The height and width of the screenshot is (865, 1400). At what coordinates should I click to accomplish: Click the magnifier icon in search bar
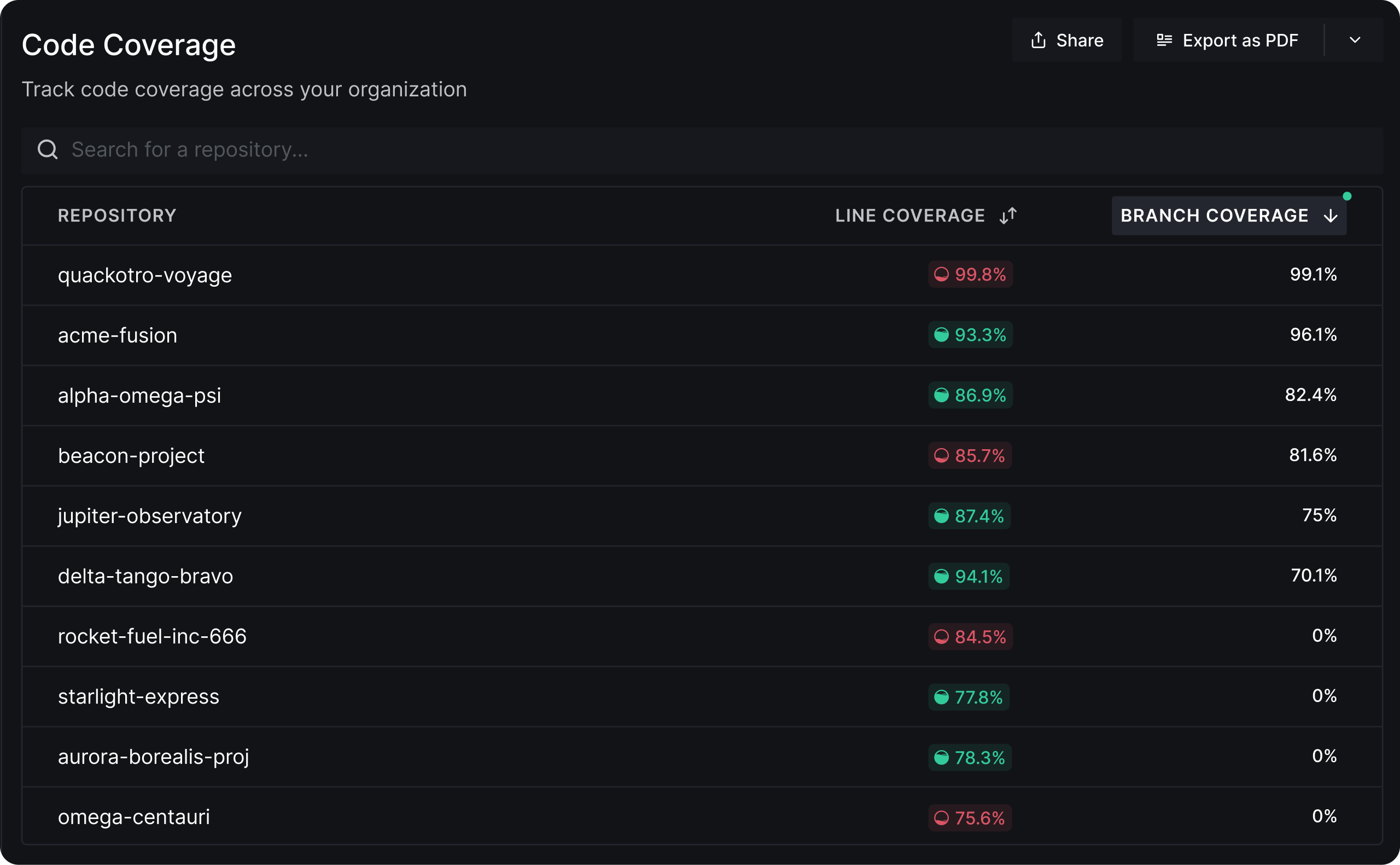pyautogui.click(x=48, y=150)
